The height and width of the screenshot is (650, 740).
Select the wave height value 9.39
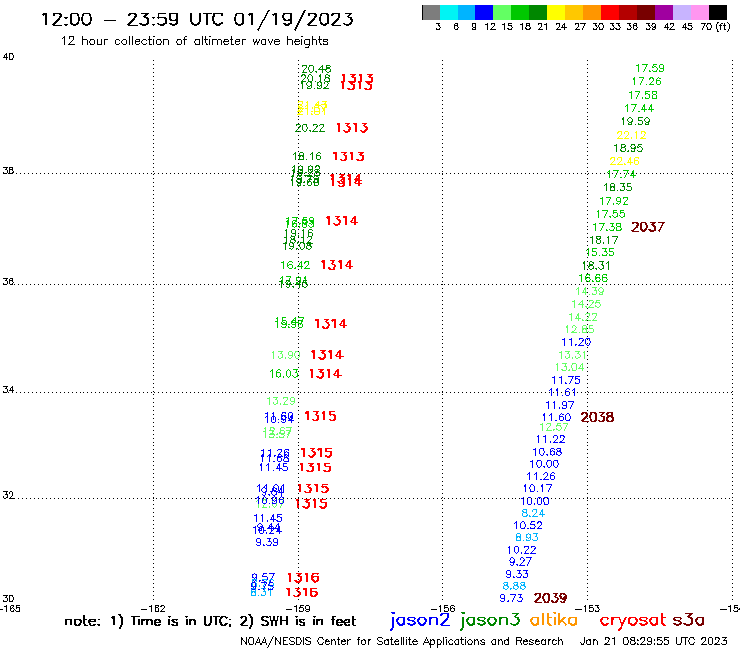(x=267, y=543)
